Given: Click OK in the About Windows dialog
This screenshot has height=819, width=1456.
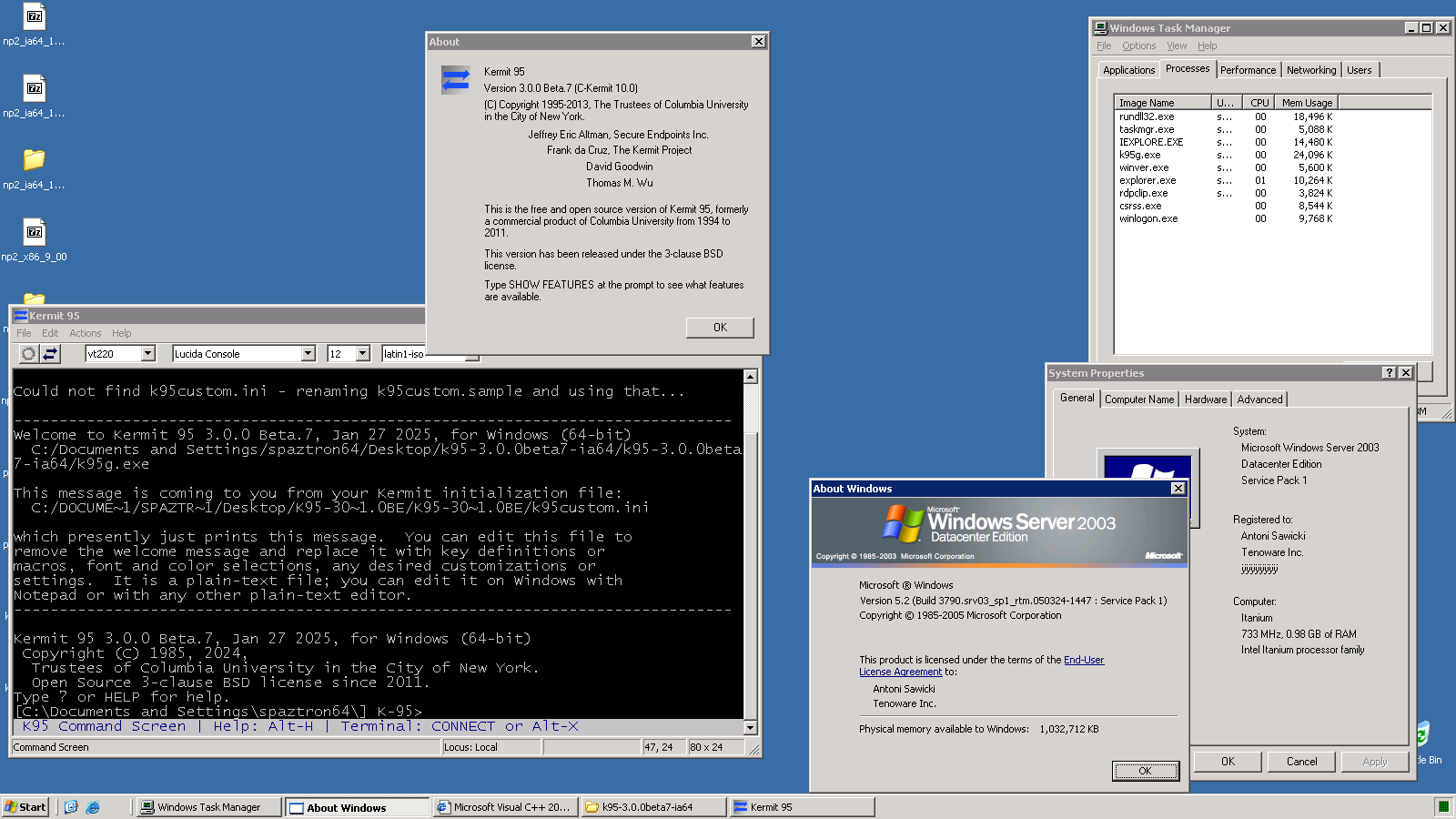Looking at the screenshot, I should click(x=1146, y=771).
